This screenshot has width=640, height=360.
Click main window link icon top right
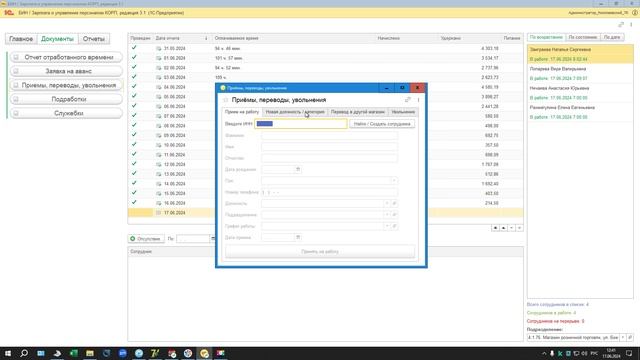pos(621,25)
